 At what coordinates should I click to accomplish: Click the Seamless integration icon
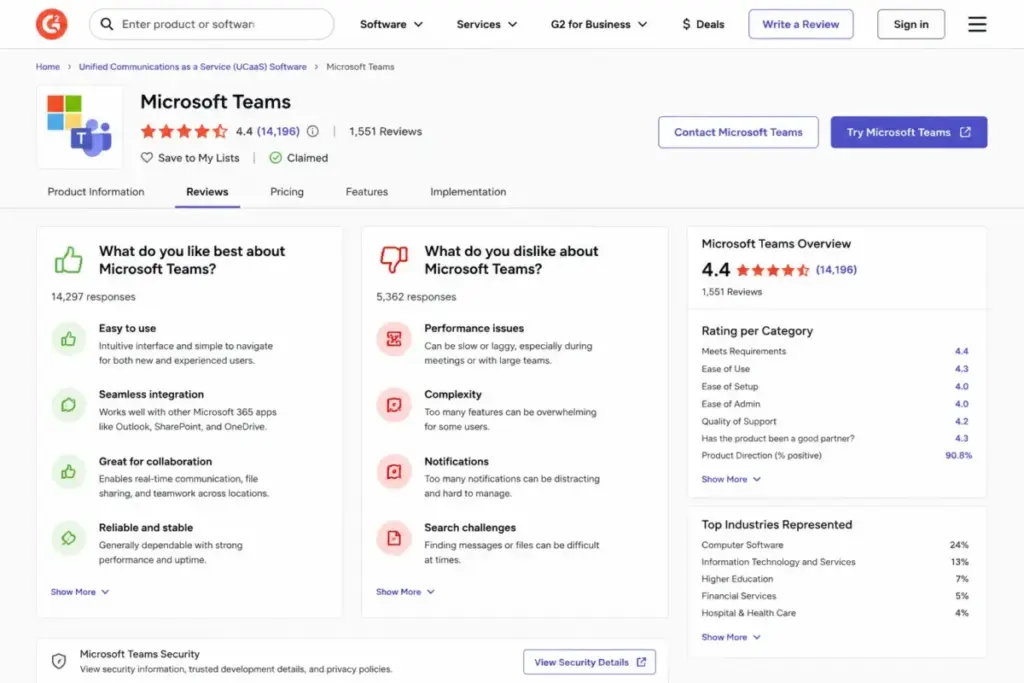click(69, 405)
